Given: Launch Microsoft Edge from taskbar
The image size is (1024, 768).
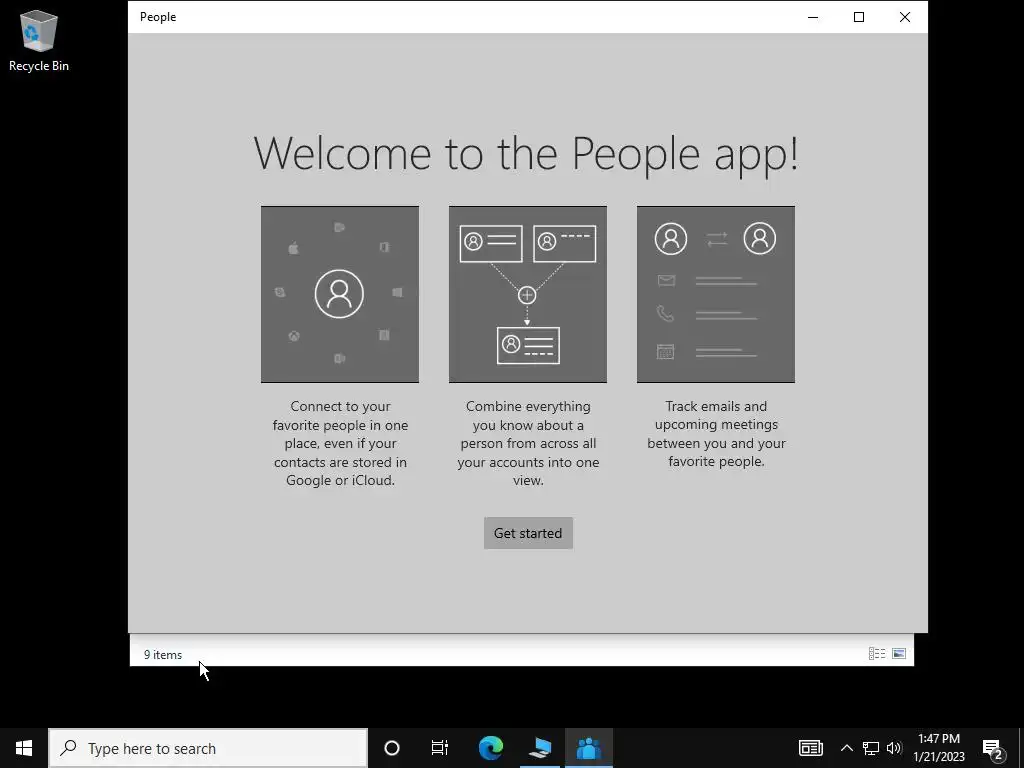Looking at the screenshot, I should [x=490, y=748].
